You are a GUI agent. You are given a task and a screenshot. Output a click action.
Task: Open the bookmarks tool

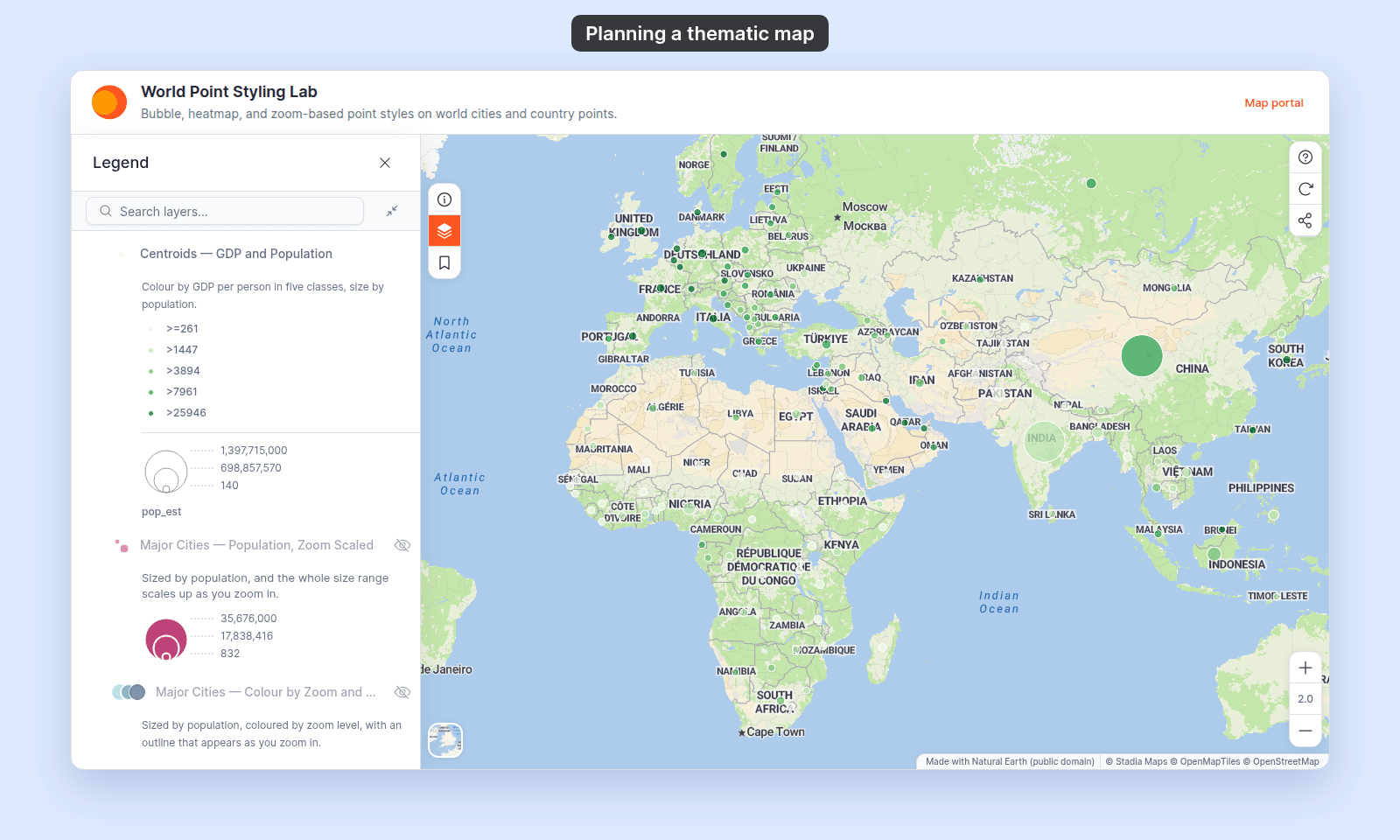[444, 262]
